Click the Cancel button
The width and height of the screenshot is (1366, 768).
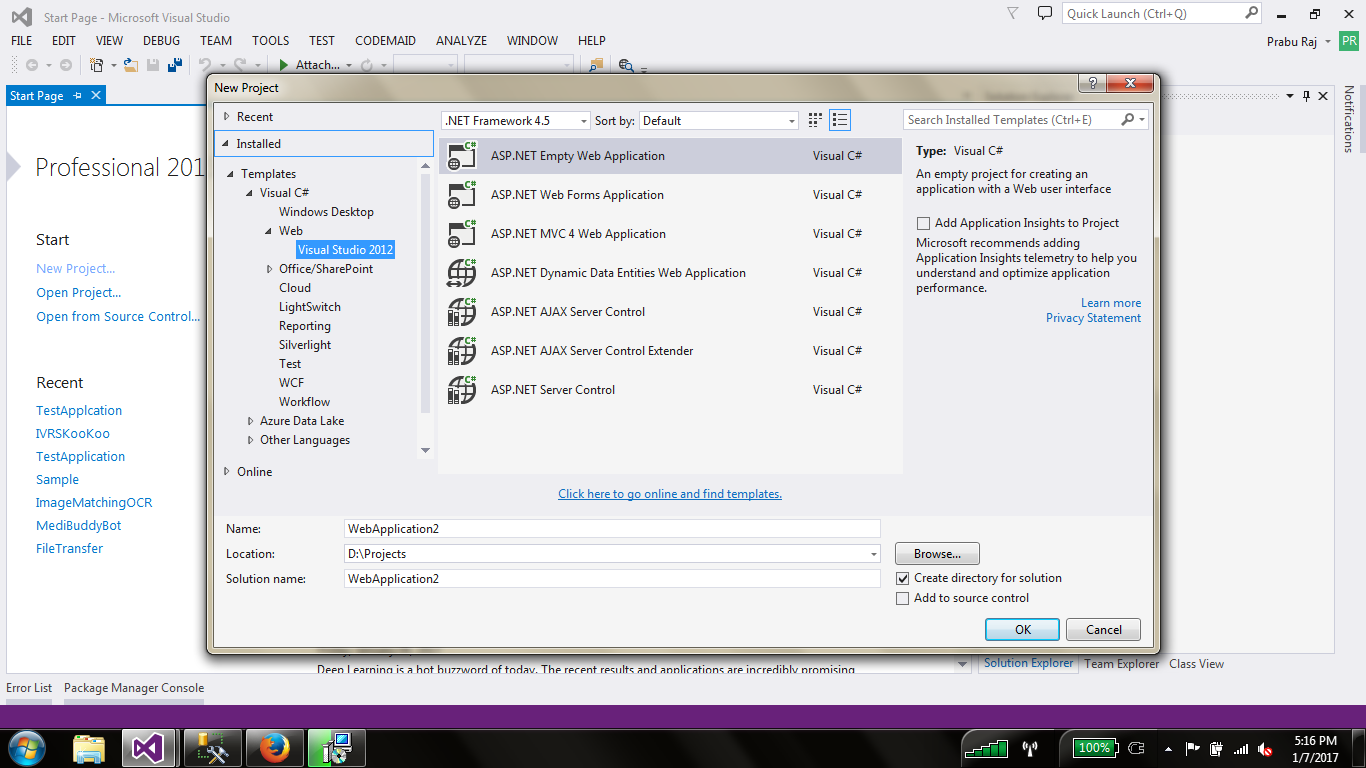(1103, 630)
